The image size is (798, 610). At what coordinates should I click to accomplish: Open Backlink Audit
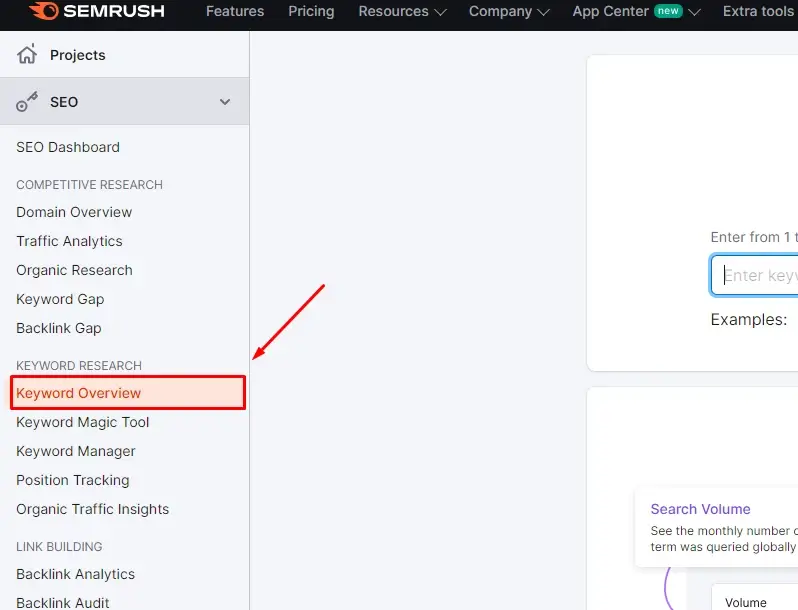coord(63,602)
